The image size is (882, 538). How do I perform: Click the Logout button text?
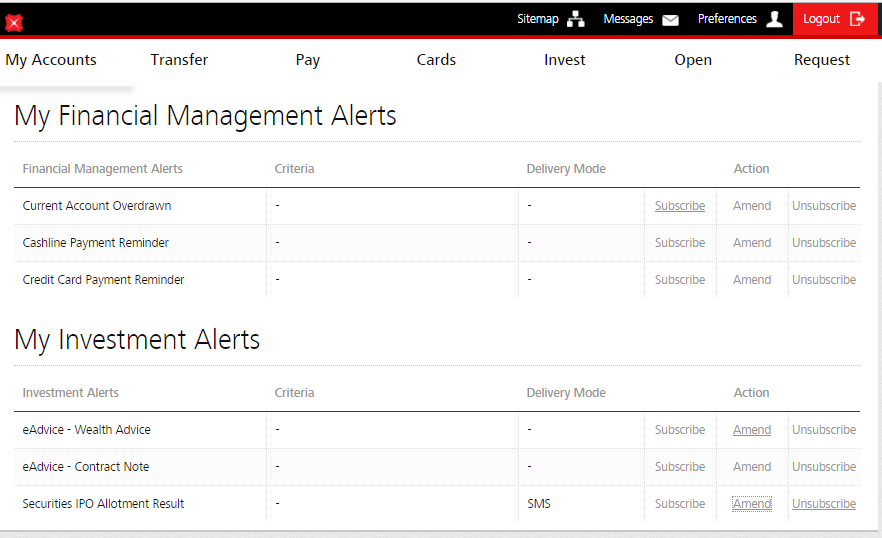point(821,19)
